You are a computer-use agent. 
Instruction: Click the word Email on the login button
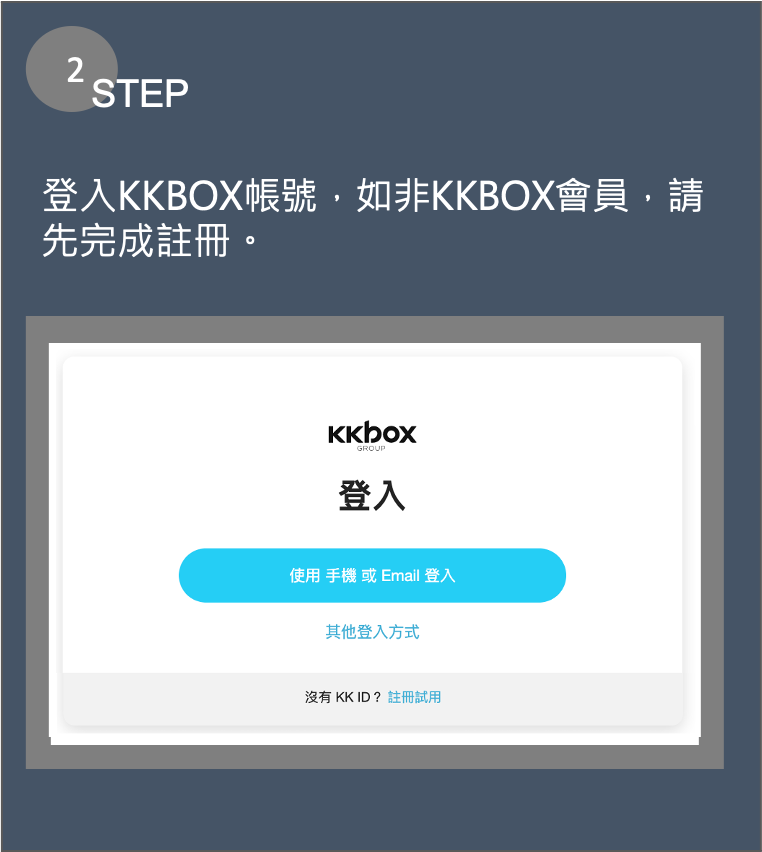400,575
